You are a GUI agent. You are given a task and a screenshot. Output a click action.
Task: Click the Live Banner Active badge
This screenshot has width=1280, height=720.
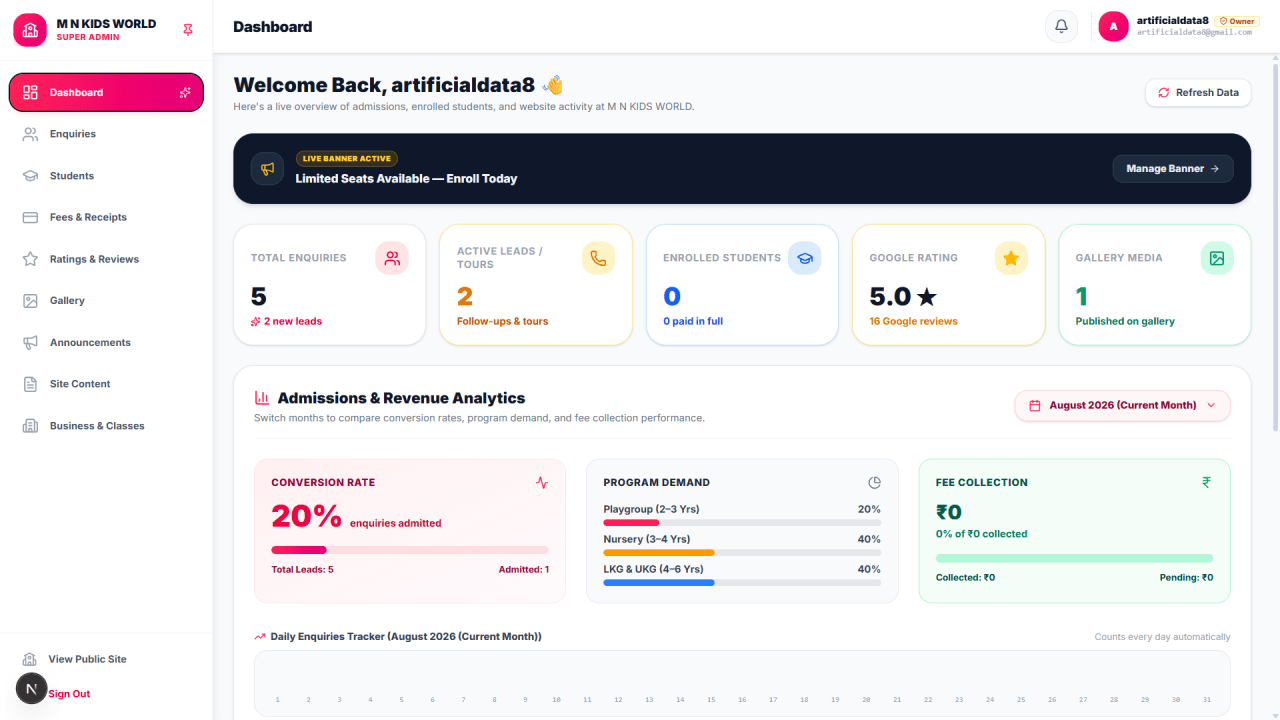tap(346, 158)
